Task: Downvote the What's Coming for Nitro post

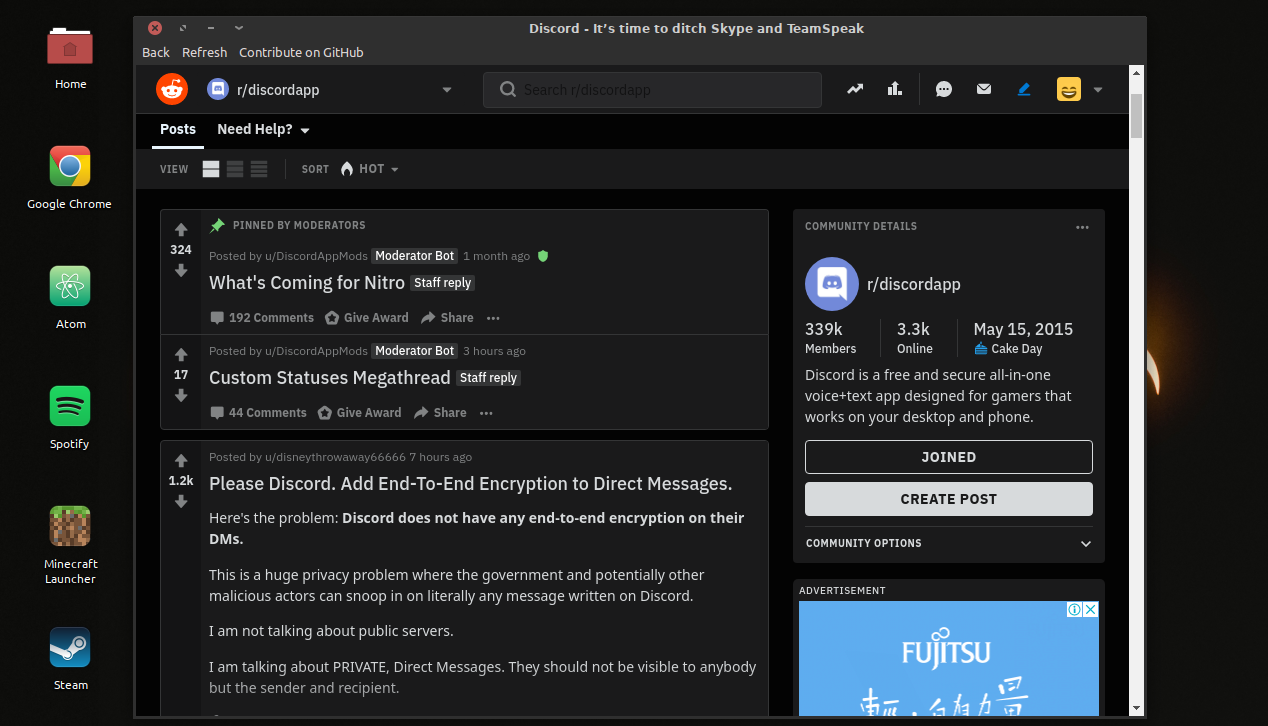Action: (181, 270)
